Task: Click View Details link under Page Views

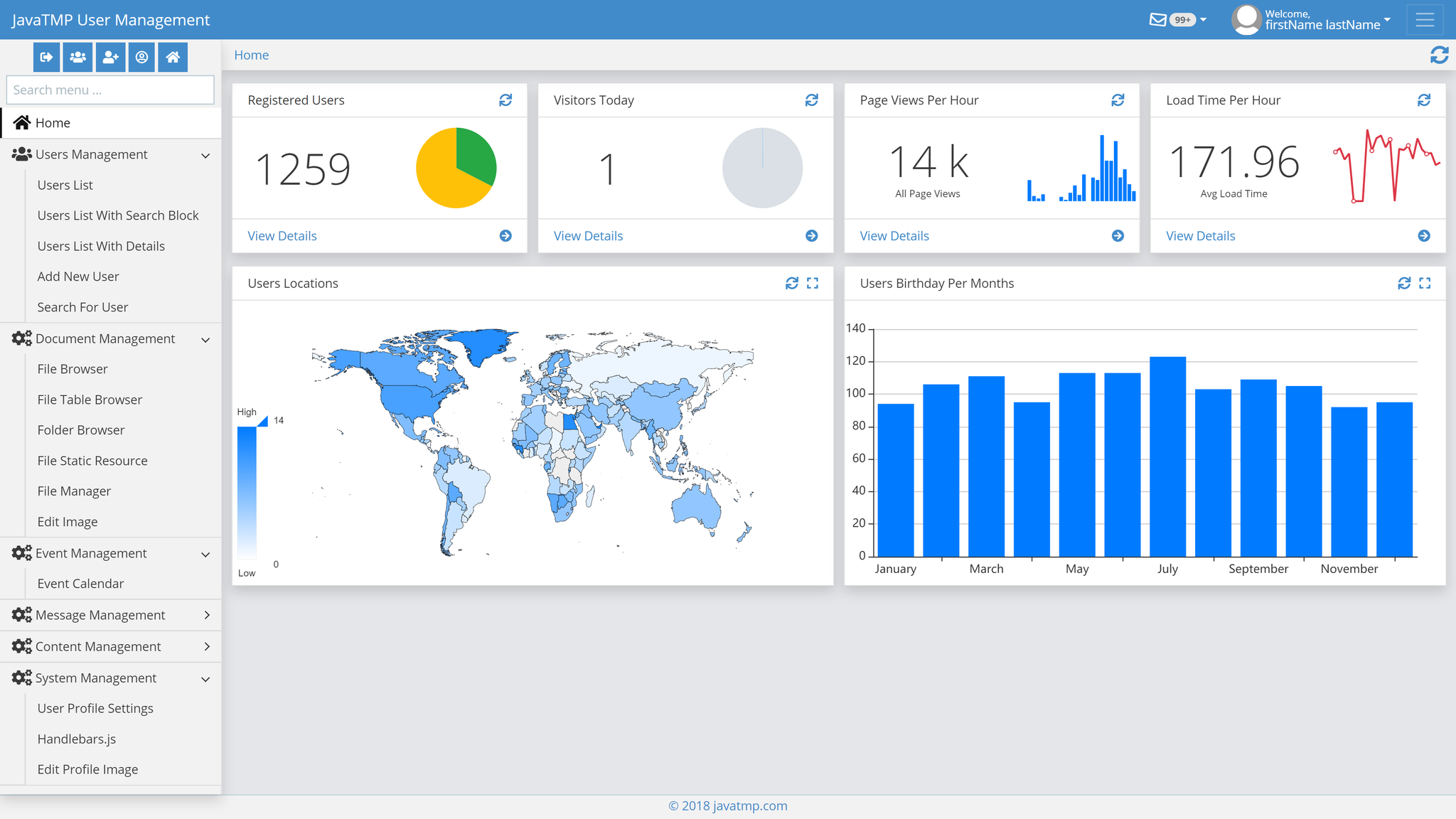Action: (x=894, y=236)
